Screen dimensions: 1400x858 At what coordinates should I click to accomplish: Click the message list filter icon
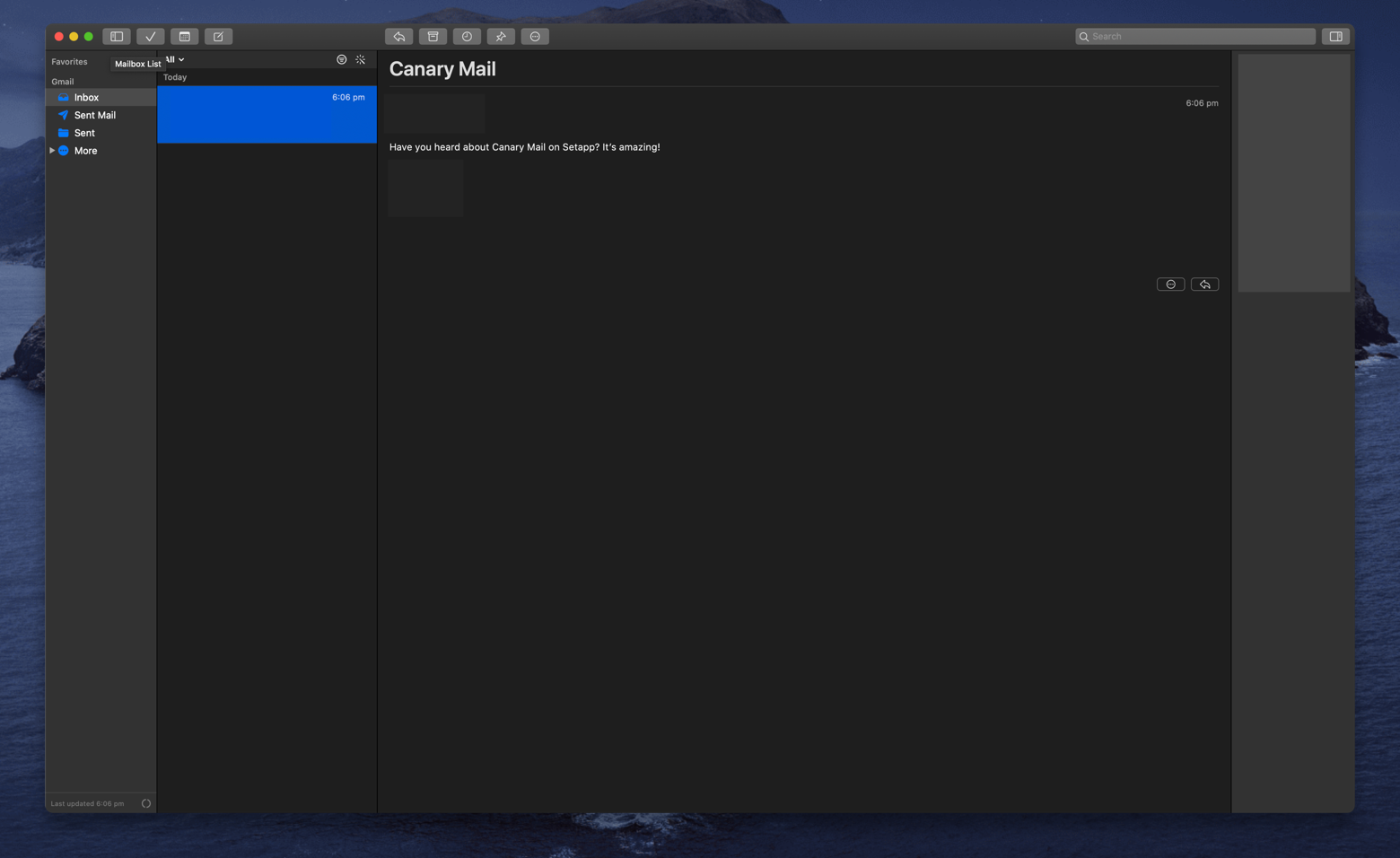pos(342,60)
